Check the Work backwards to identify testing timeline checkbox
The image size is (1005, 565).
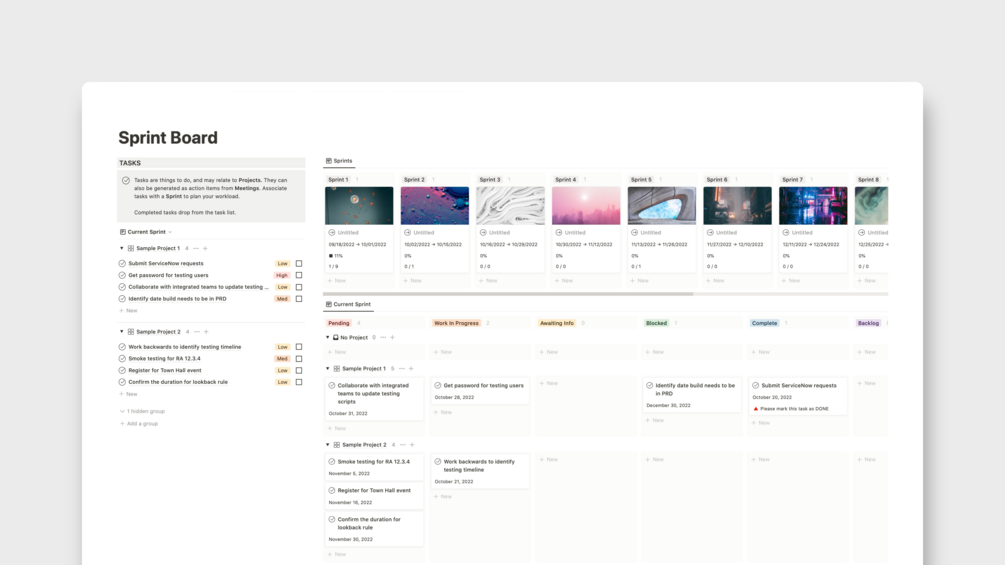(x=299, y=347)
